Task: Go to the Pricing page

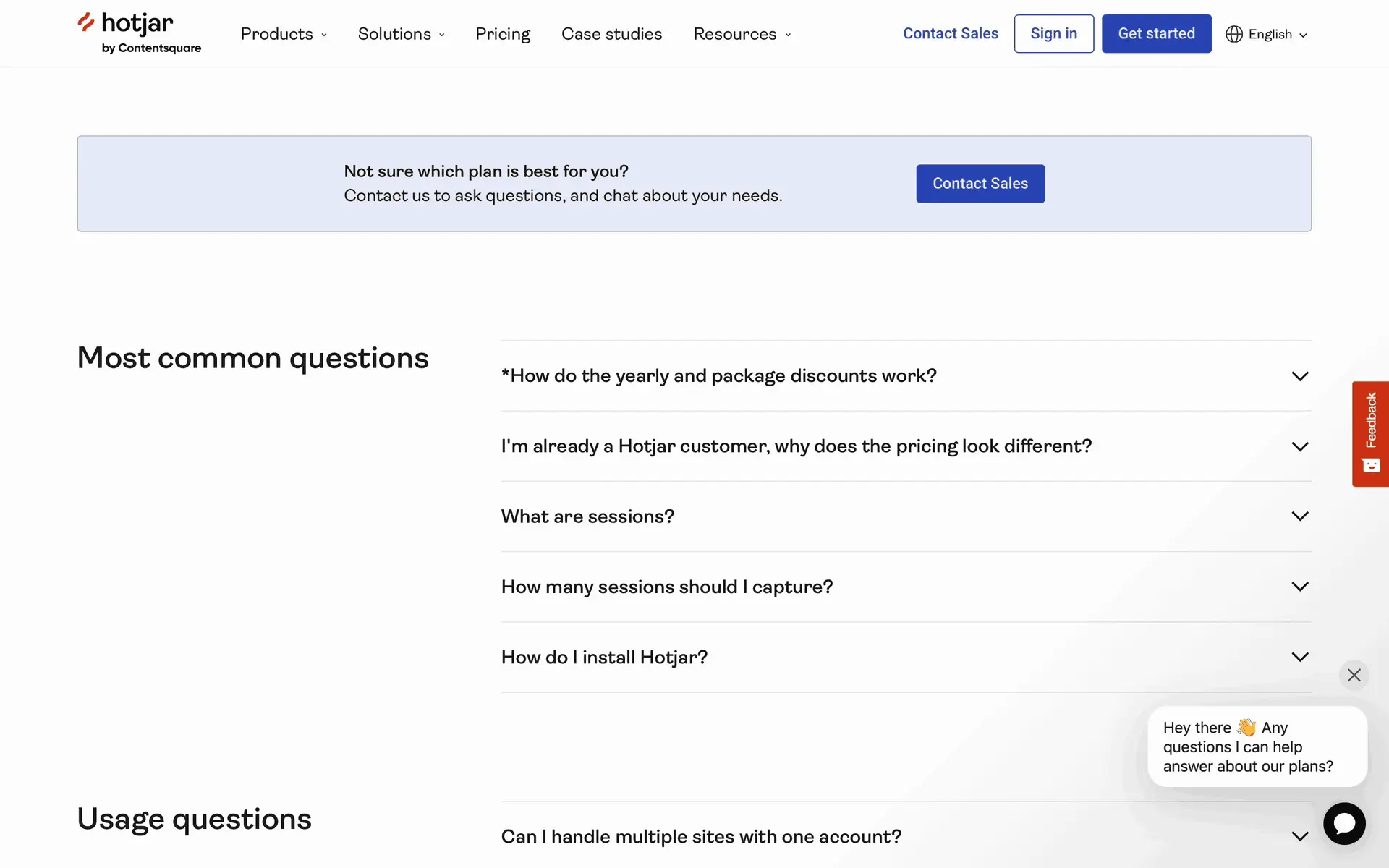Action: (503, 34)
